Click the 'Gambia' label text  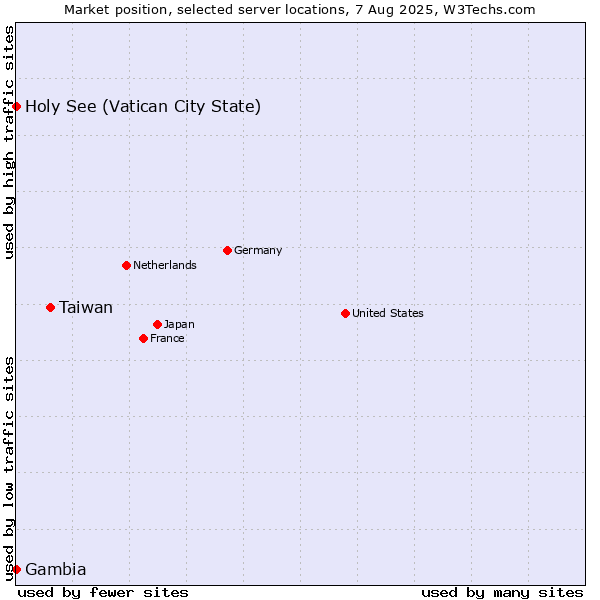(x=56, y=569)
